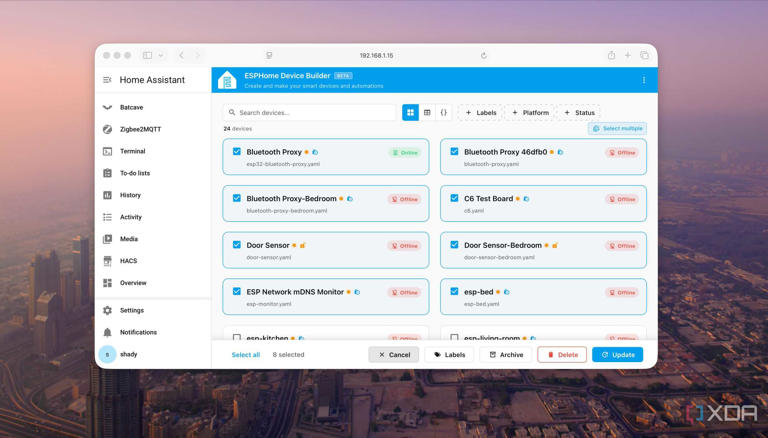This screenshot has width=768, height=438.
Task: Add a Status filter
Action: point(579,113)
